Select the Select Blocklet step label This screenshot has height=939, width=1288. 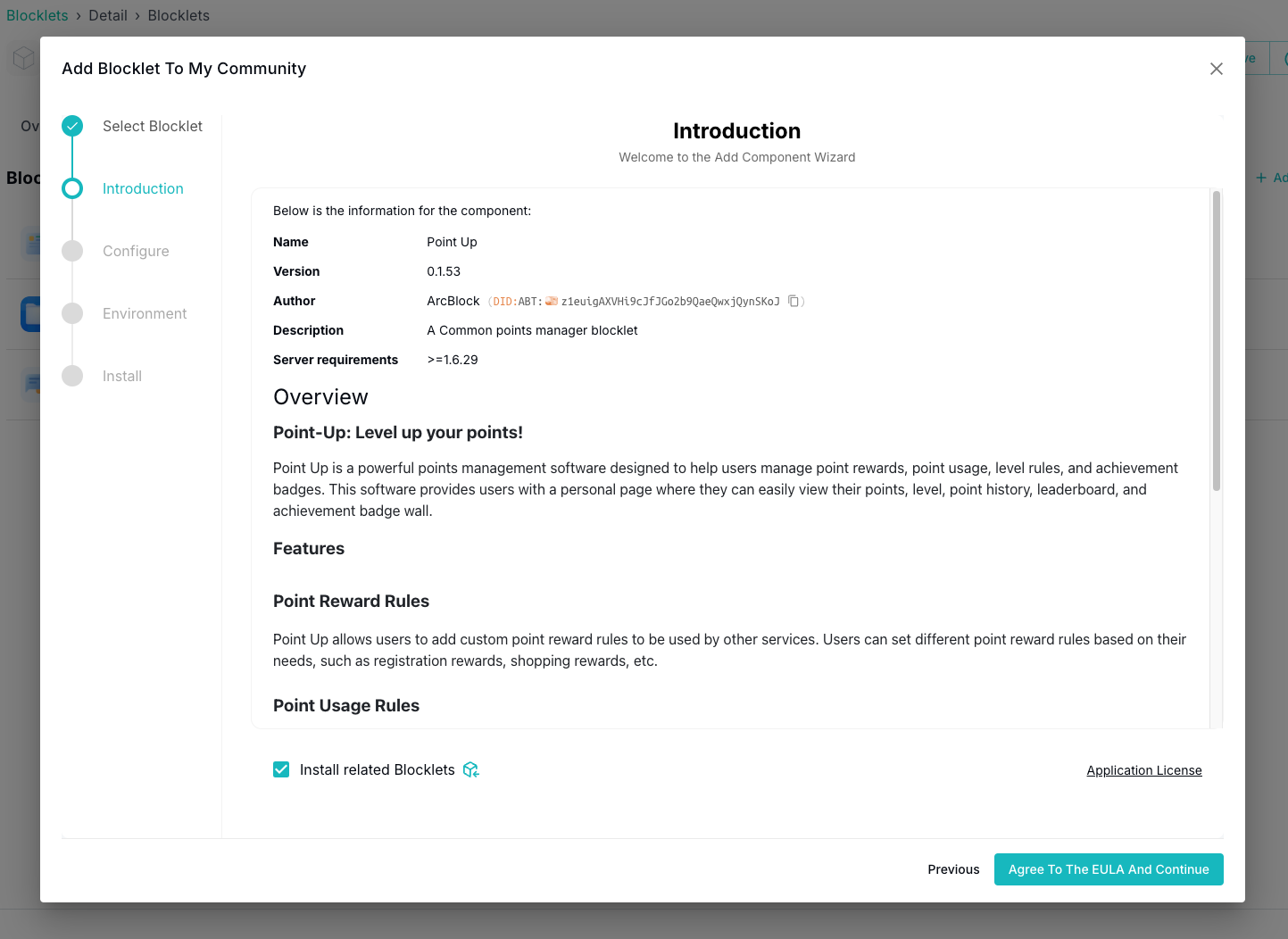click(x=153, y=126)
